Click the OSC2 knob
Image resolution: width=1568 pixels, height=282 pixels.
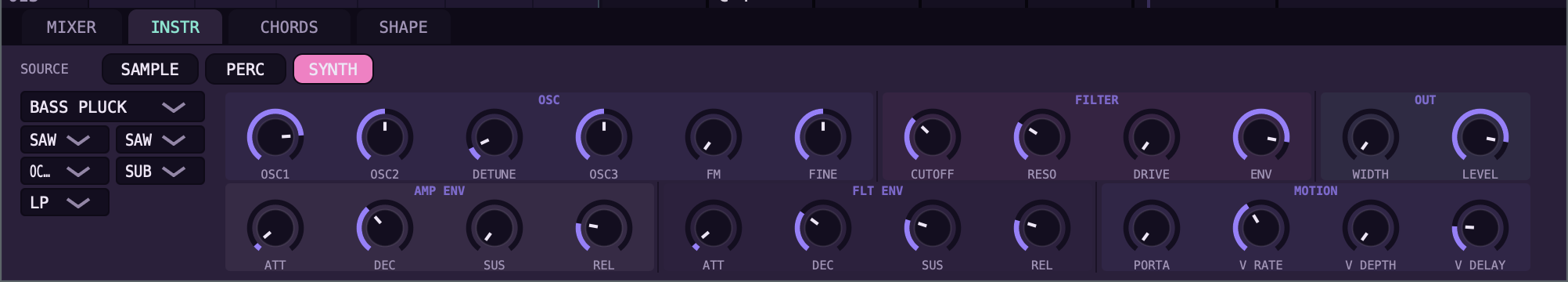click(385, 137)
